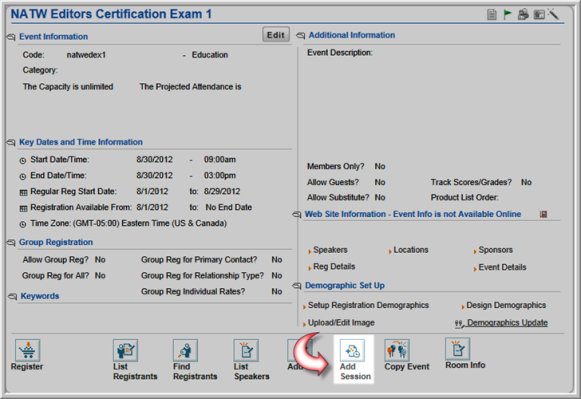This screenshot has height=399, width=581.
Task: Click clock icon beside End Date/Time
Action: (23, 177)
